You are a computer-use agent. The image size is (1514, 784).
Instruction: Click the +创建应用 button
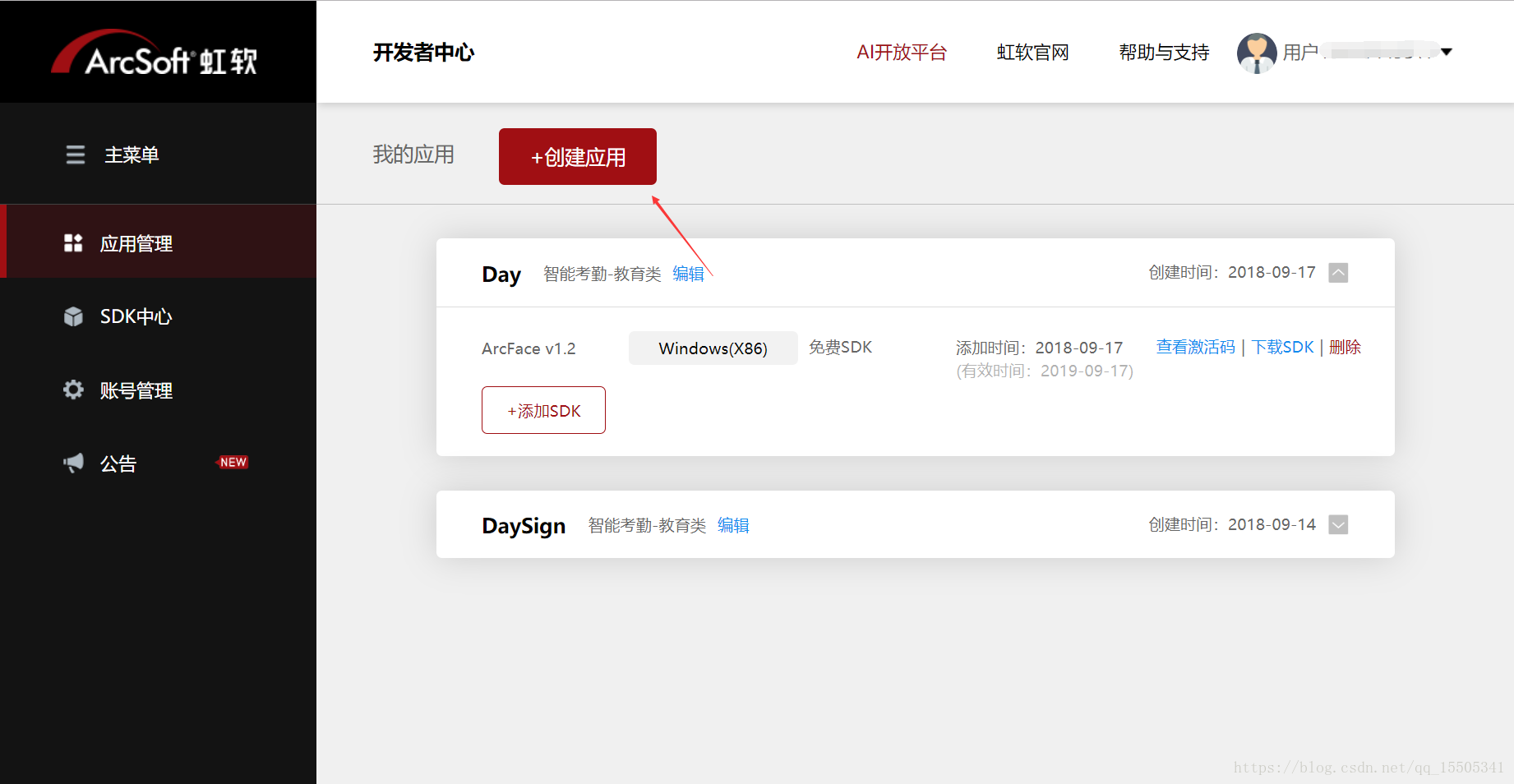pos(578,156)
